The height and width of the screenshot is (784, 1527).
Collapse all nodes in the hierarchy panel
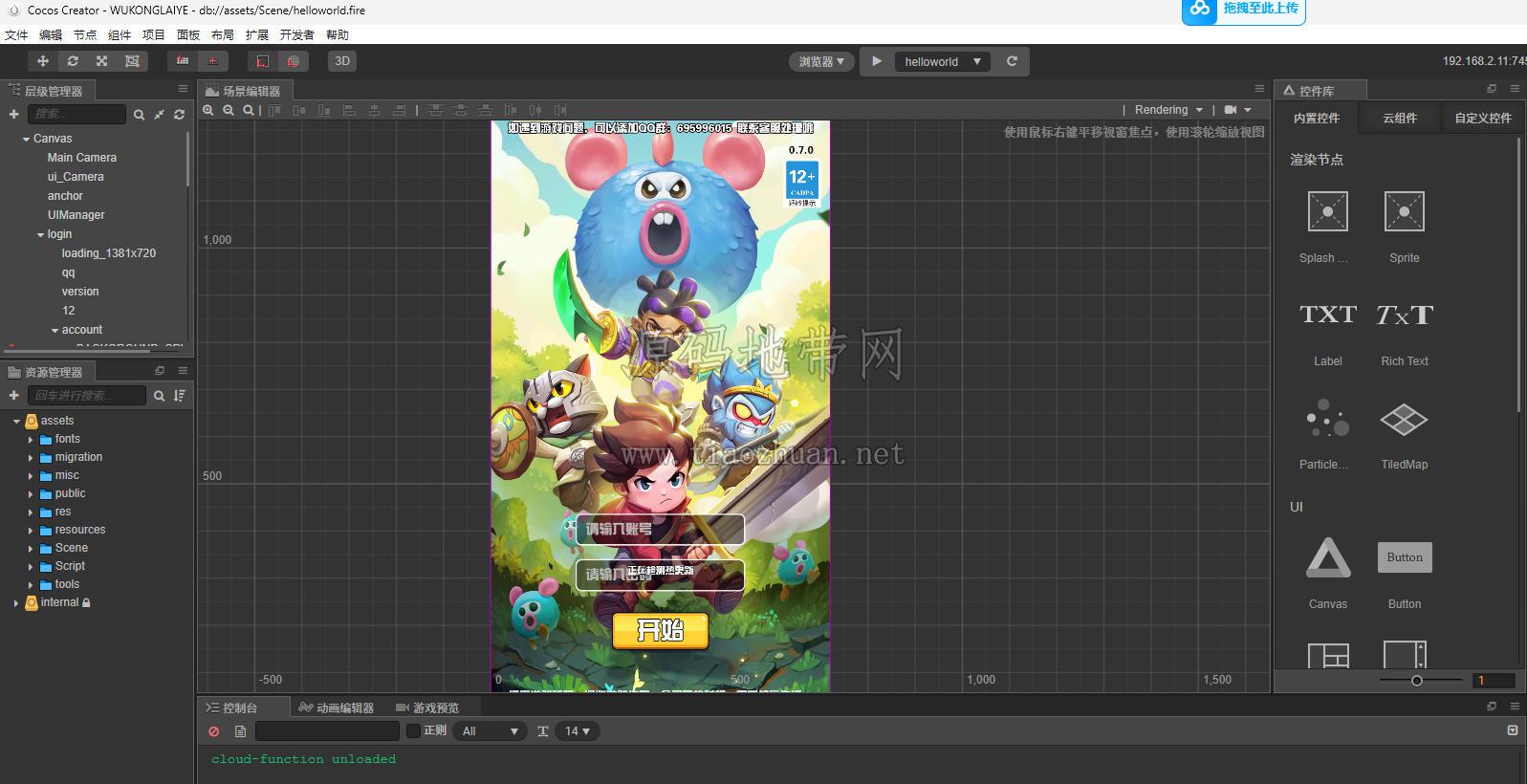(159, 115)
